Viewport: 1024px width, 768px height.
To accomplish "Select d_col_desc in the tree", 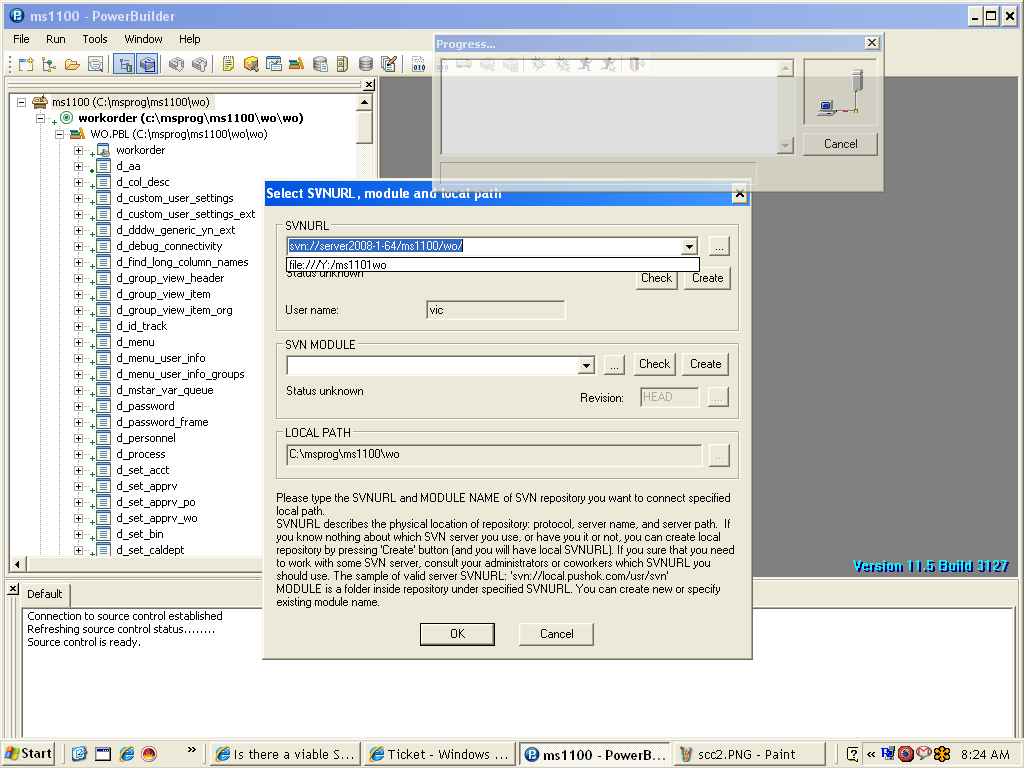I will tap(142, 182).
